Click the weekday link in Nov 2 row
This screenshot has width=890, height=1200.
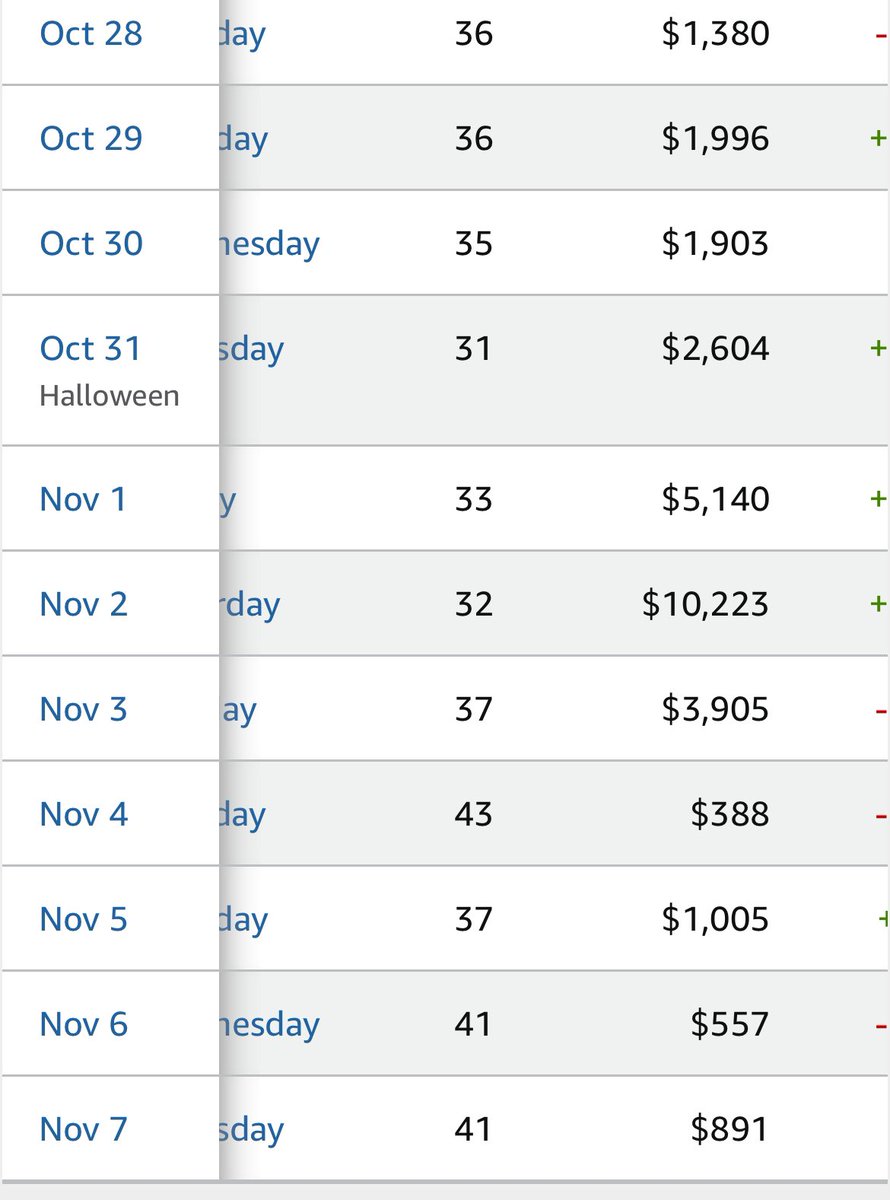[250, 605]
